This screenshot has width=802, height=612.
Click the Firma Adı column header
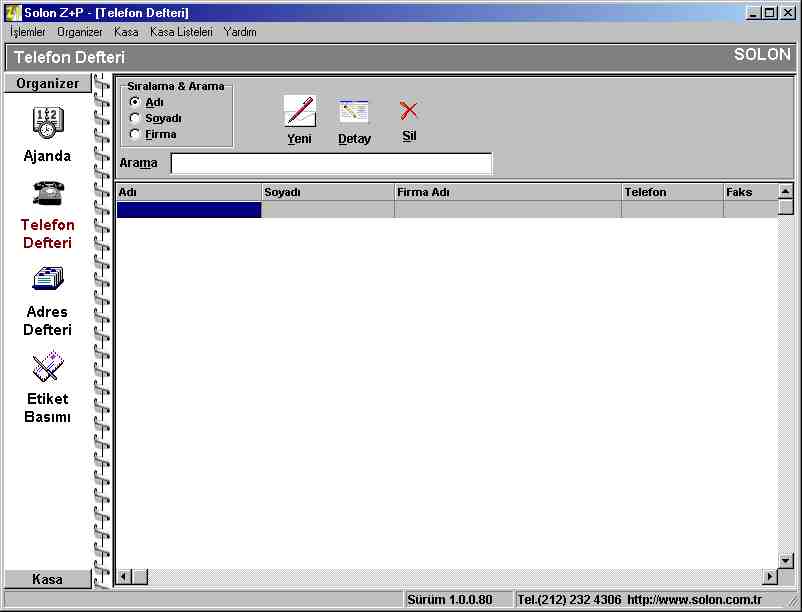508,192
